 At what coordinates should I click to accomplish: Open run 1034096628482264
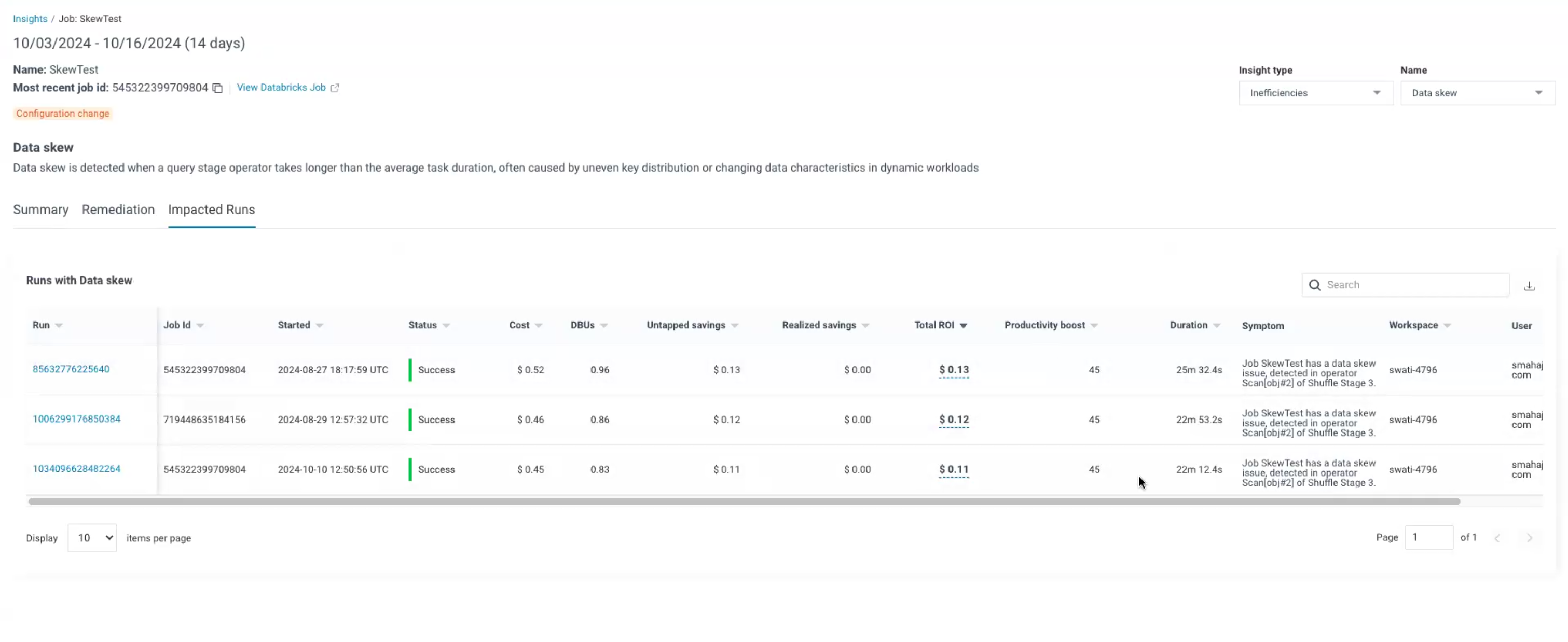point(77,469)
